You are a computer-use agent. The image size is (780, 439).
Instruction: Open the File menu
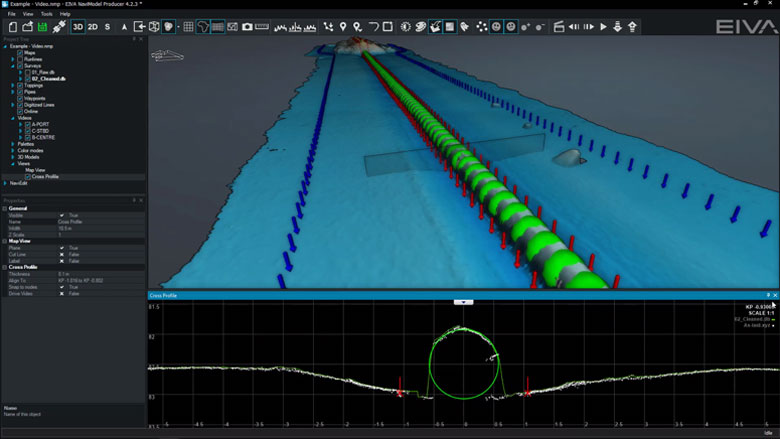(12, 14)
